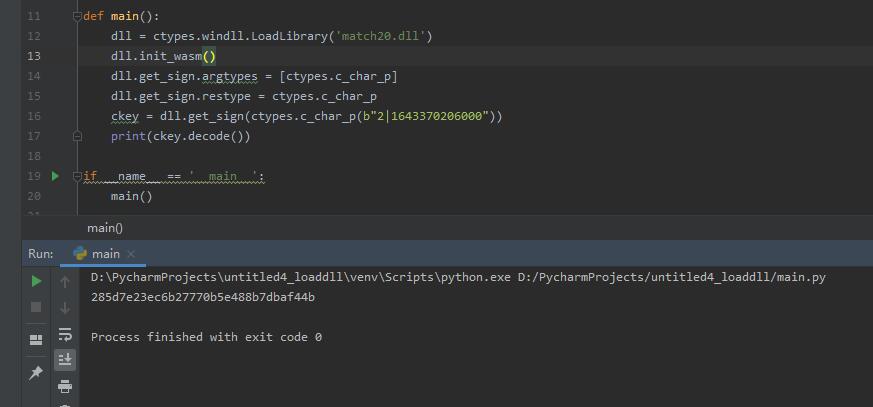Click 'Process finished with exit code 0' text
This screenshot has width=873, height=407.
click(x=206, y=337)
